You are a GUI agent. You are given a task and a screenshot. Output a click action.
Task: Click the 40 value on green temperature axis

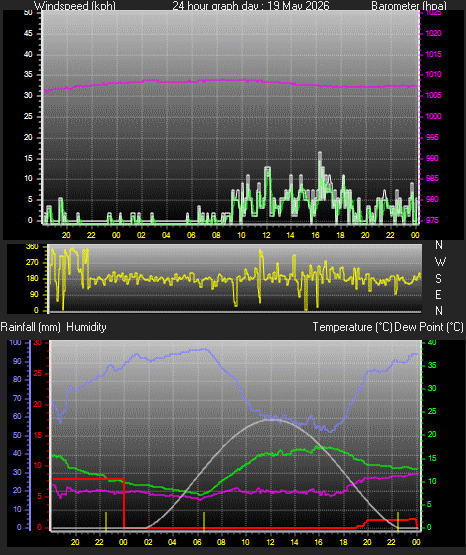coord(432,342)
